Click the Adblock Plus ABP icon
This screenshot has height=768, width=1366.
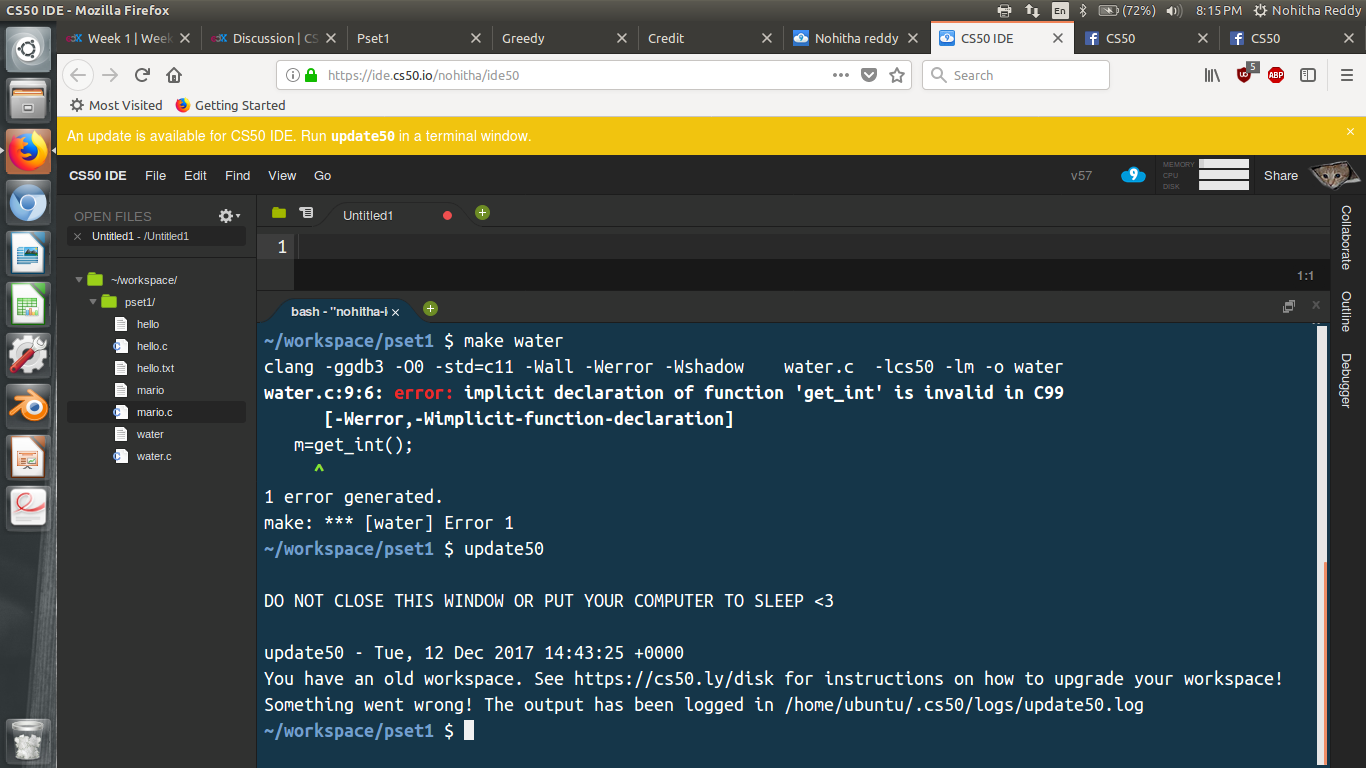(1276, 75)
